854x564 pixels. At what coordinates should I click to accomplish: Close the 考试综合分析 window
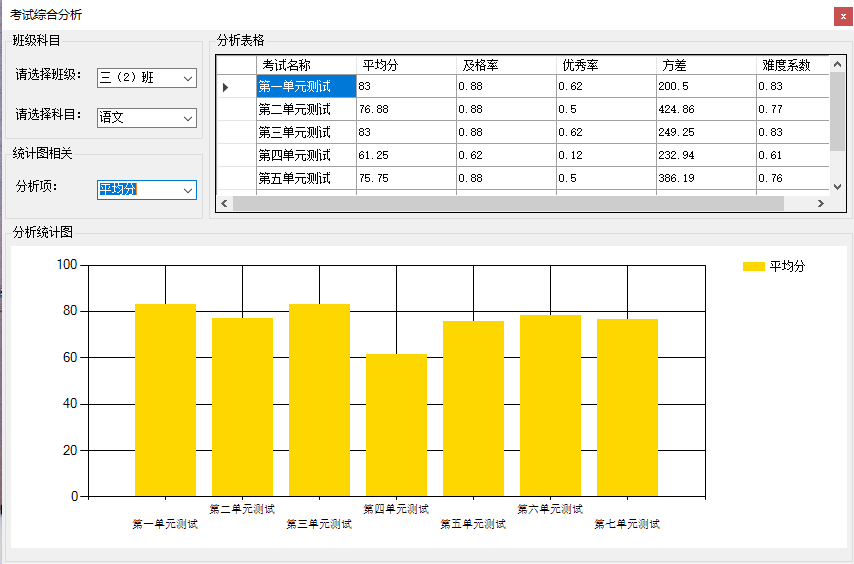pos(843,15)
